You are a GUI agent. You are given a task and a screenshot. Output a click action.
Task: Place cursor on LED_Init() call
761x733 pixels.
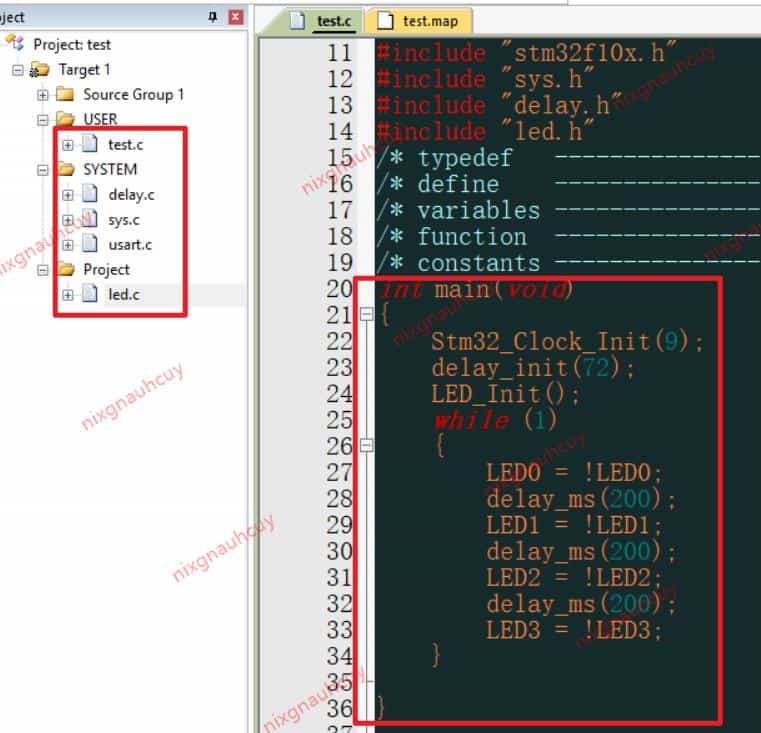point(505,394)
